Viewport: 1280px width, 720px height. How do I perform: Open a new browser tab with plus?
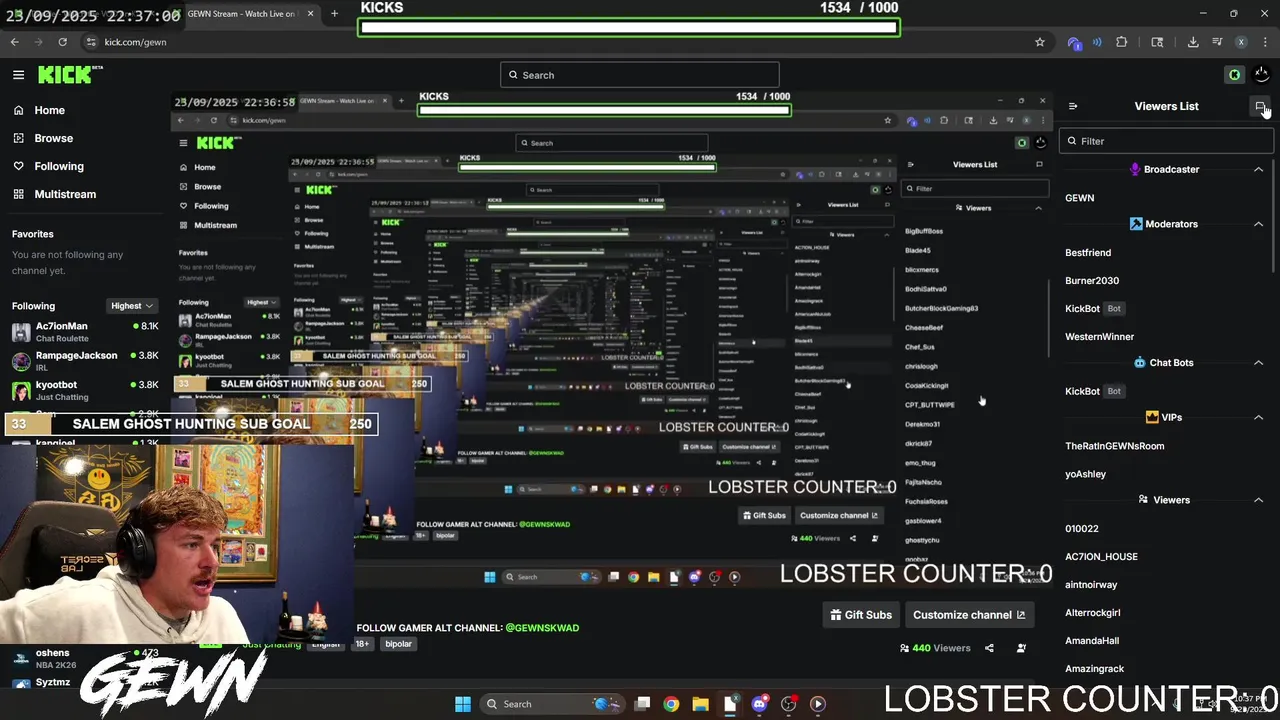[334, 14]
